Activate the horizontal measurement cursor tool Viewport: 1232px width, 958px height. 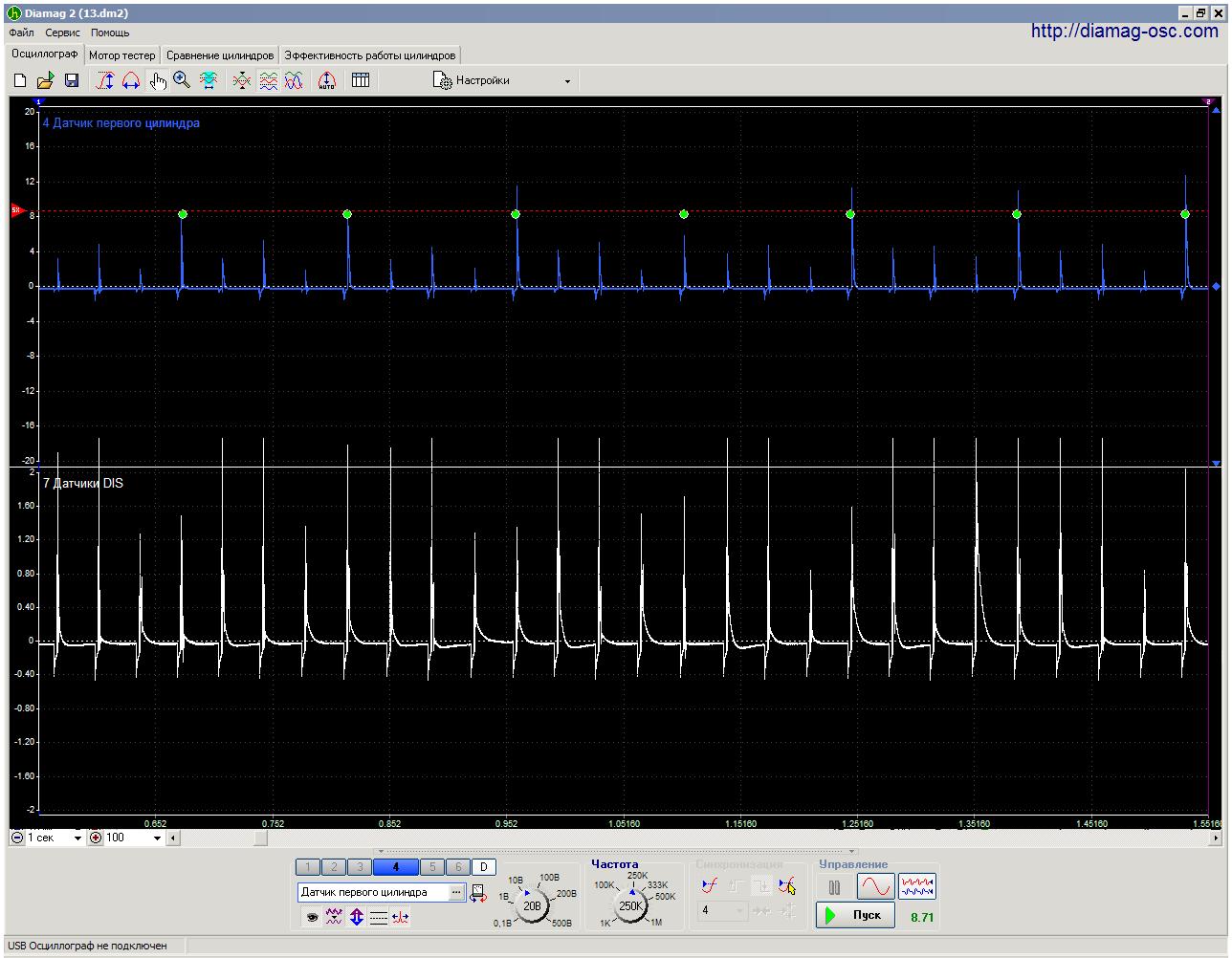tap(131, 81)
